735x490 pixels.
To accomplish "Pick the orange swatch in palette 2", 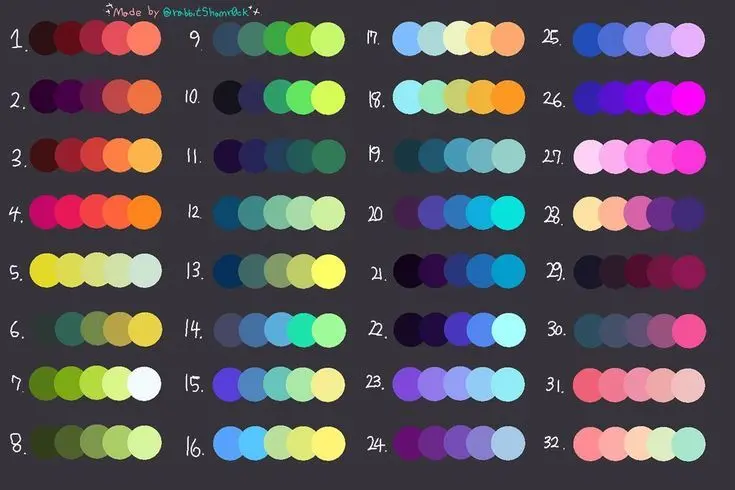I will coord(144,97).
